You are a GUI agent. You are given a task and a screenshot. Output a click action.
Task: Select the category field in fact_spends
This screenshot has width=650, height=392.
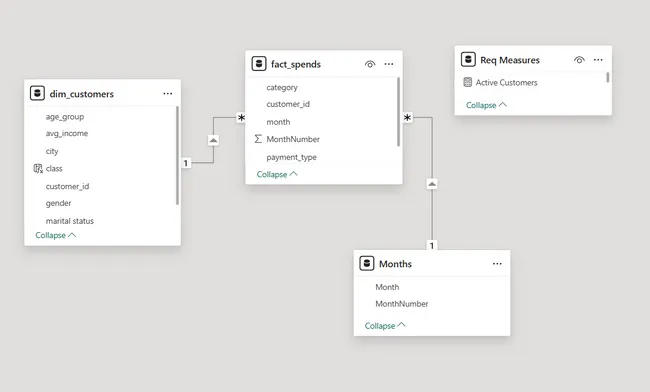click(282, 87)
